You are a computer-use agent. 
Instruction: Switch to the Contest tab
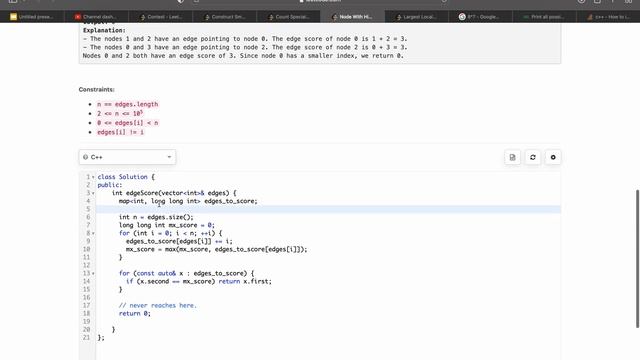click(160, 17)
